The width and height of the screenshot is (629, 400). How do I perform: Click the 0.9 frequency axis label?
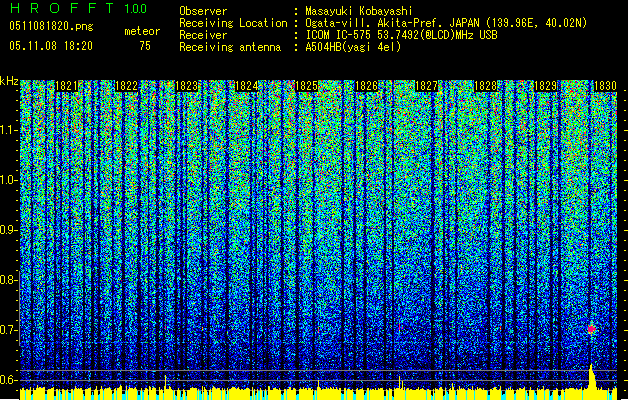pyautogui.click(x=9, y=230)
